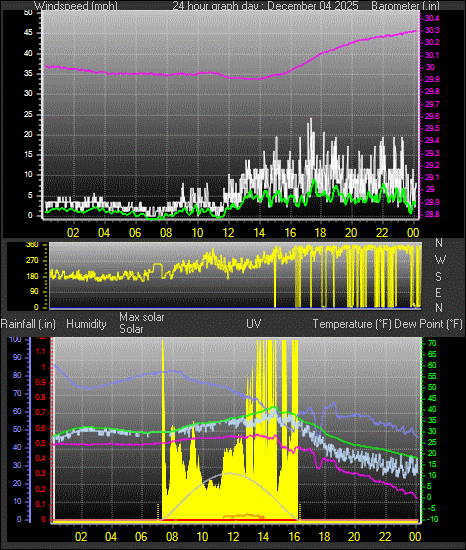
Task: Click the "24 hour graph day : December 04 2025" heading
Action: [265, 6]
